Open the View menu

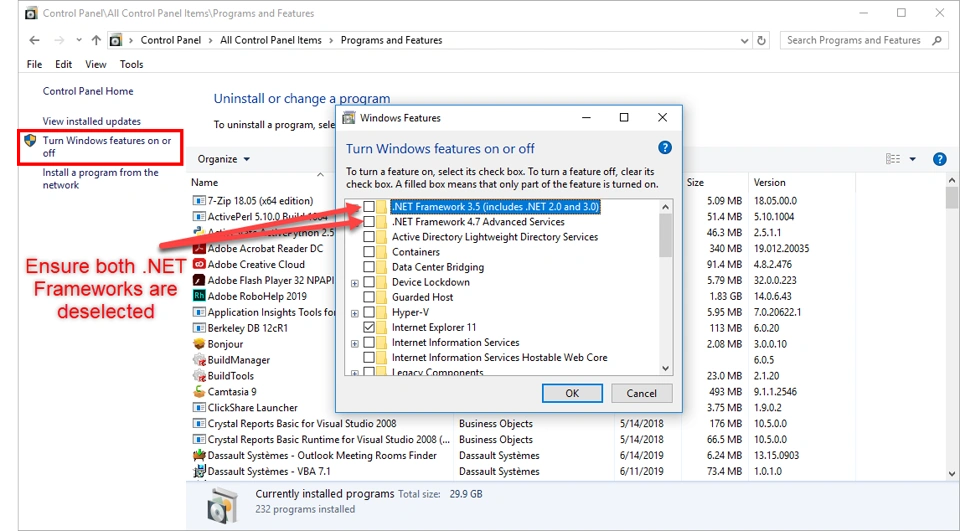point(96,64)
